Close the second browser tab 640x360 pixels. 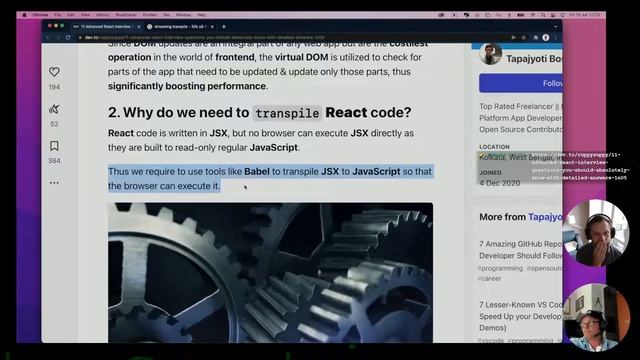pyautogui.click(x=212, y=27)
